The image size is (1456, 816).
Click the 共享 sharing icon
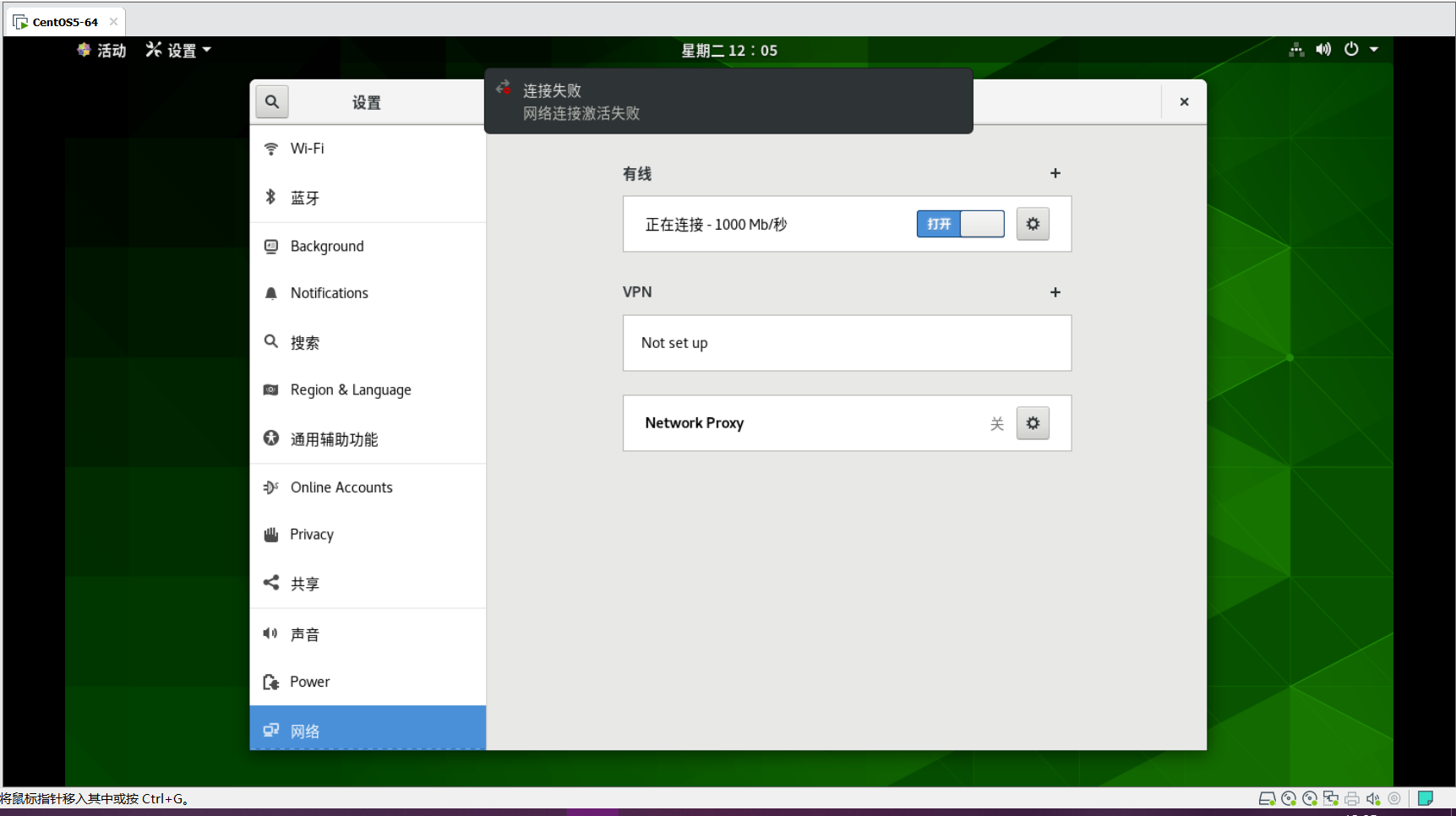pyautogui.click(x=270, y=583)
